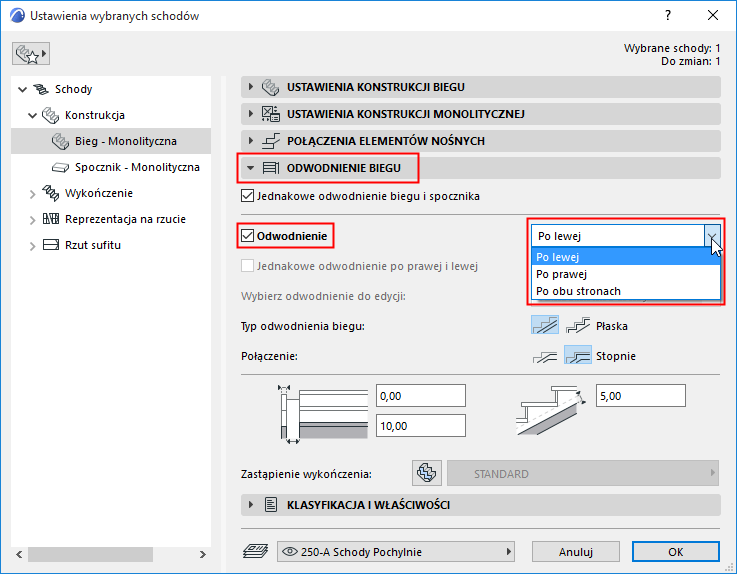Close the Po lewej dropdown arrow
Image resolution: width=737 pixels, height=574 pixels.
tap(712, 236)
